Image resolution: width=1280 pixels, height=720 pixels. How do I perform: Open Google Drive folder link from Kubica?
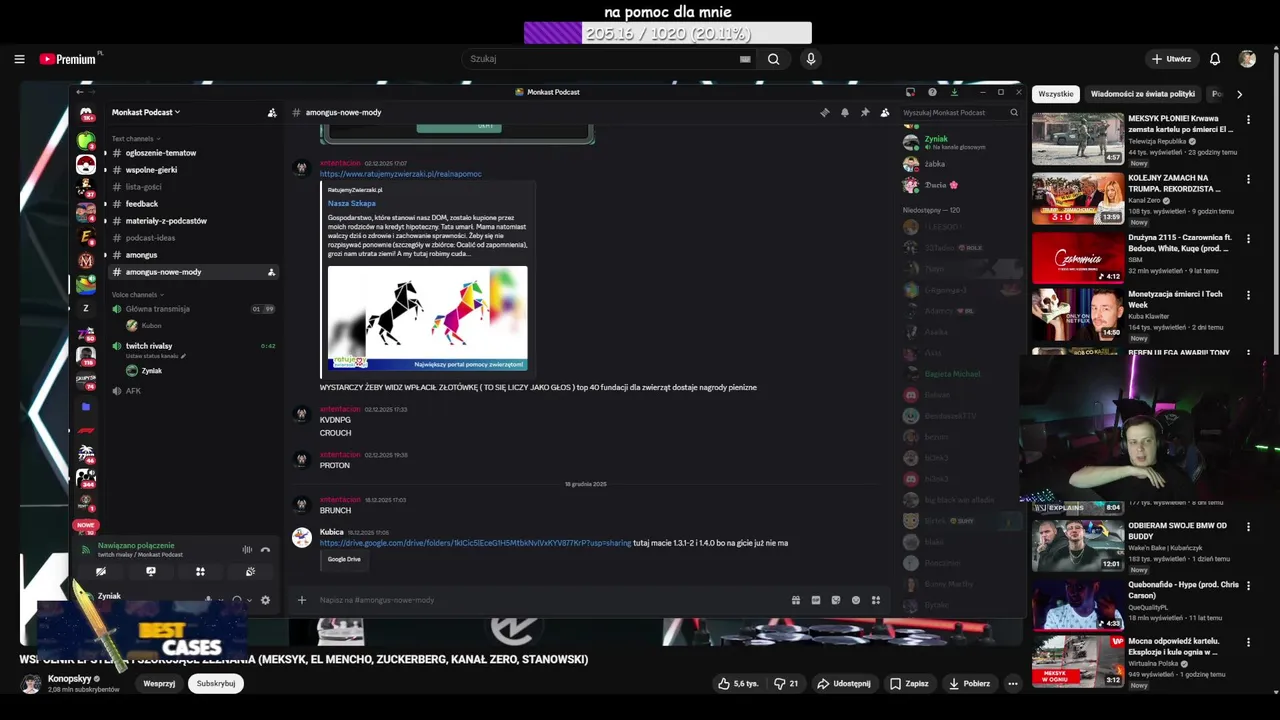475,543
